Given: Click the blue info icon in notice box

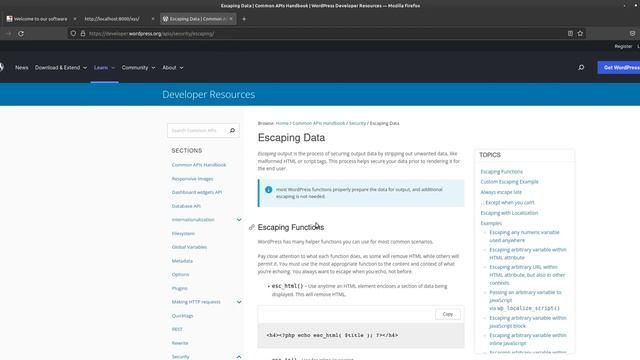Looking at the screenshot, I should click(268, 189).
